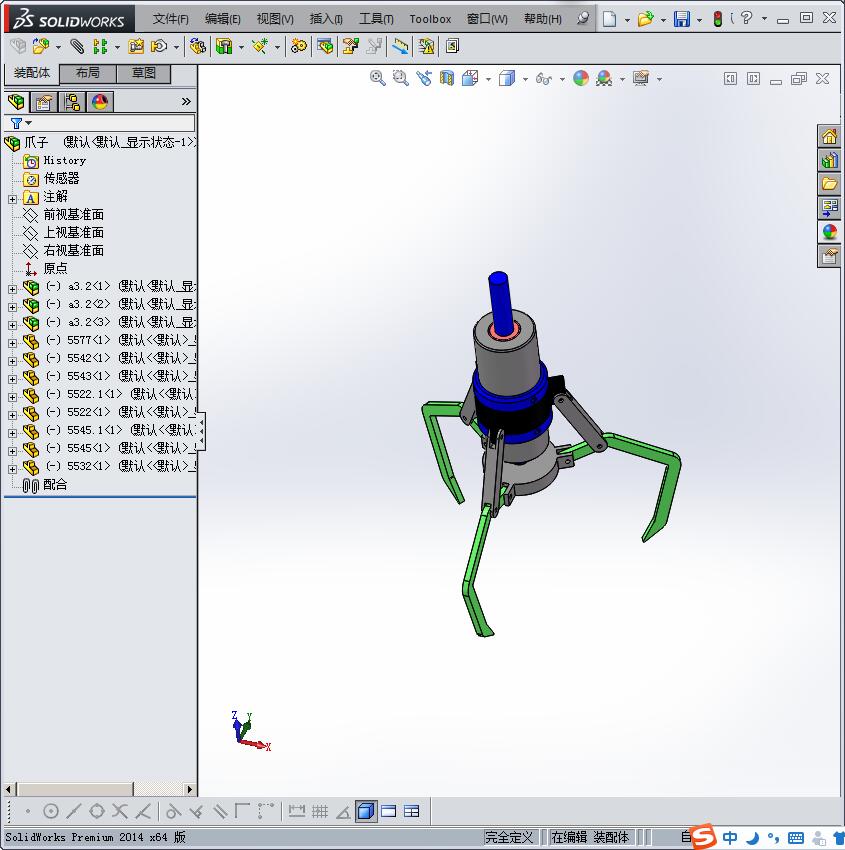Click the tree horizontal scrollbar right arrow

[190, 789]
